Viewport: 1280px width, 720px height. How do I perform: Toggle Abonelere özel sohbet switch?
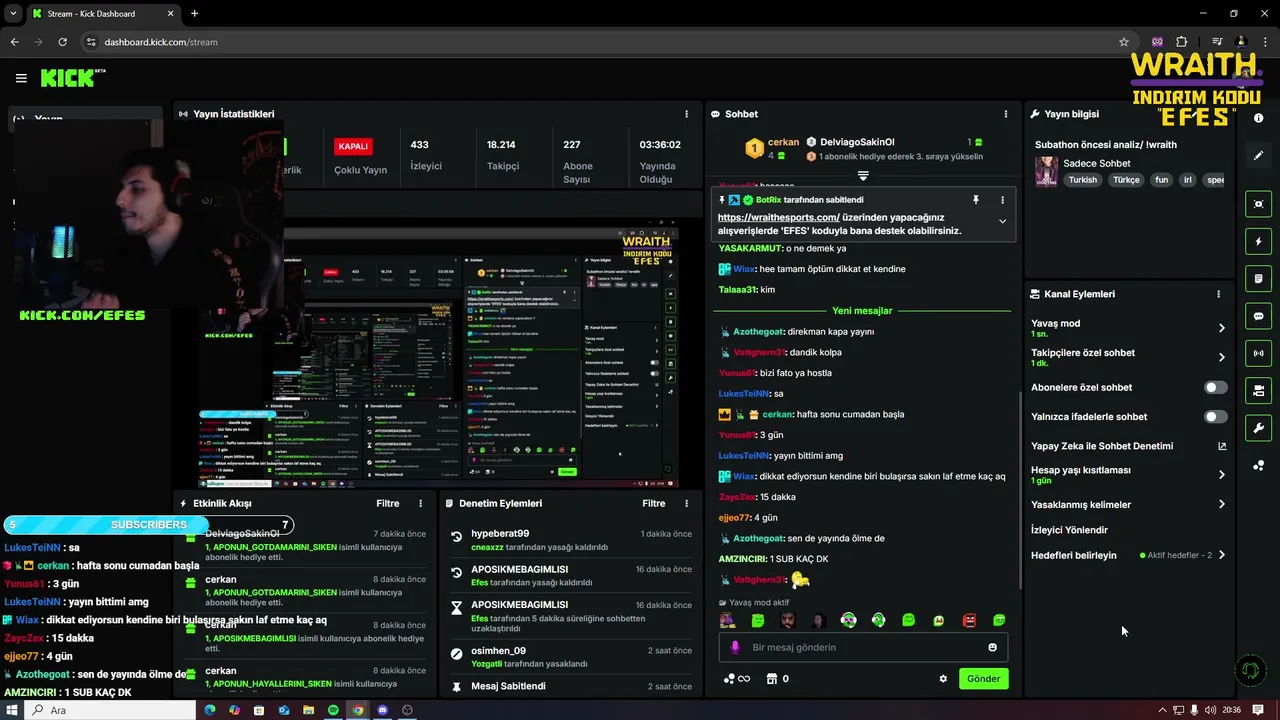click(x=1215, y=388)
